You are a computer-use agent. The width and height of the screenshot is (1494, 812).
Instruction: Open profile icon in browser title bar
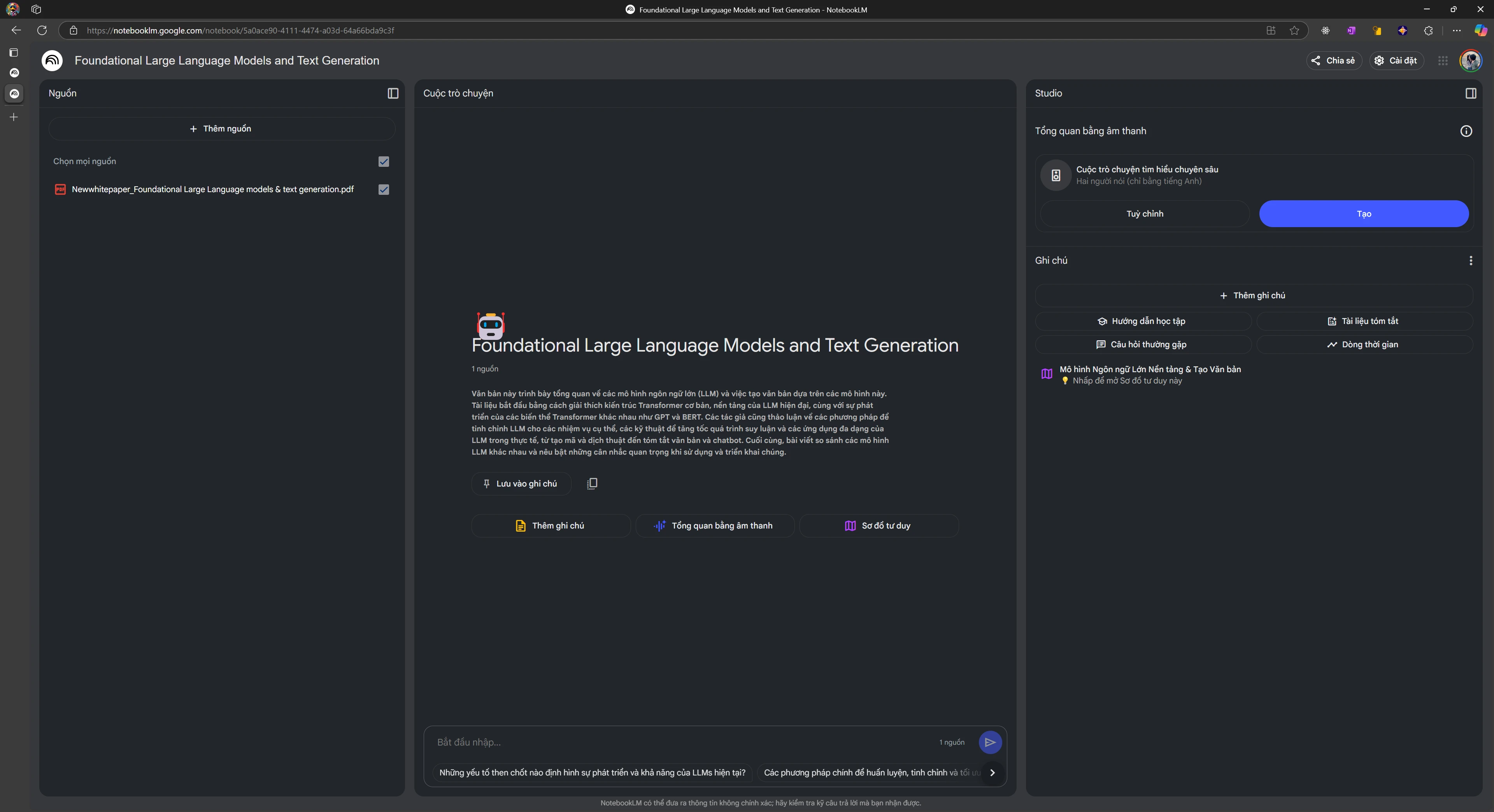pyautogui.click(x=13, y=9)
